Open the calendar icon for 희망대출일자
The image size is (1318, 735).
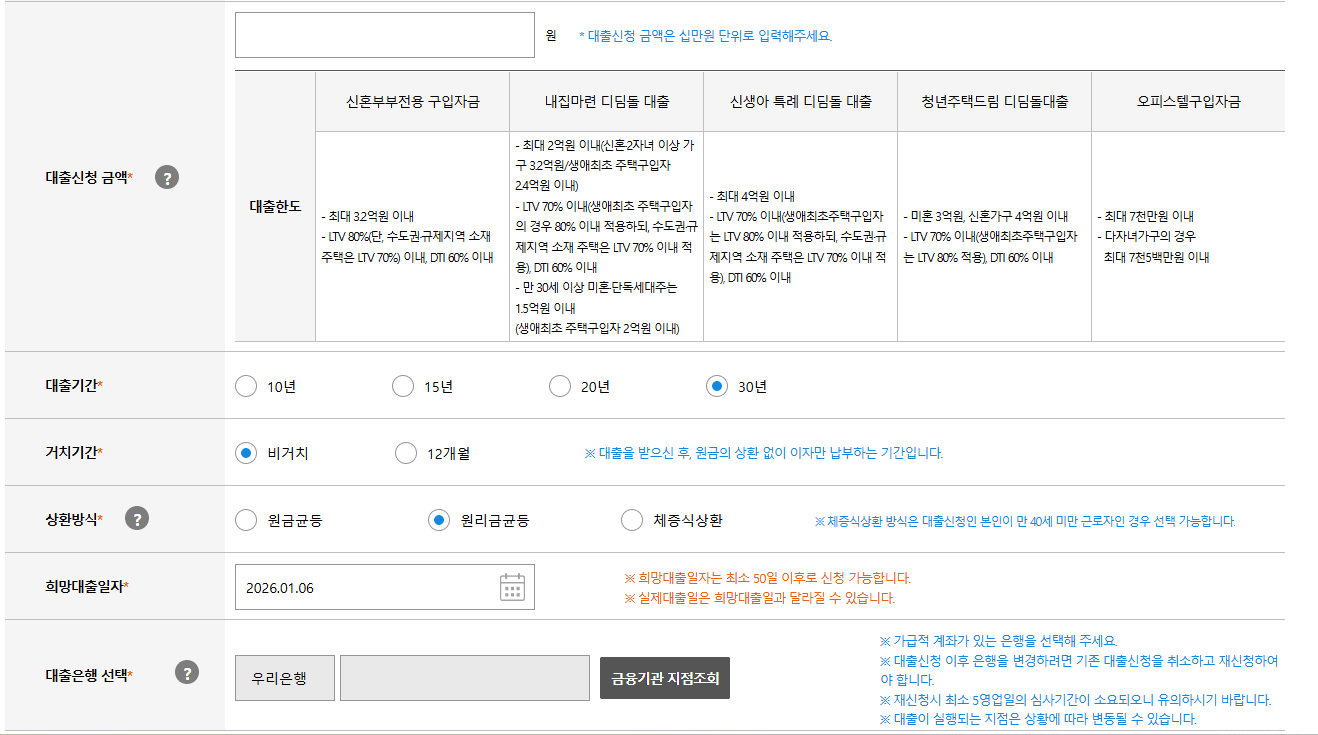click(512, 589)
